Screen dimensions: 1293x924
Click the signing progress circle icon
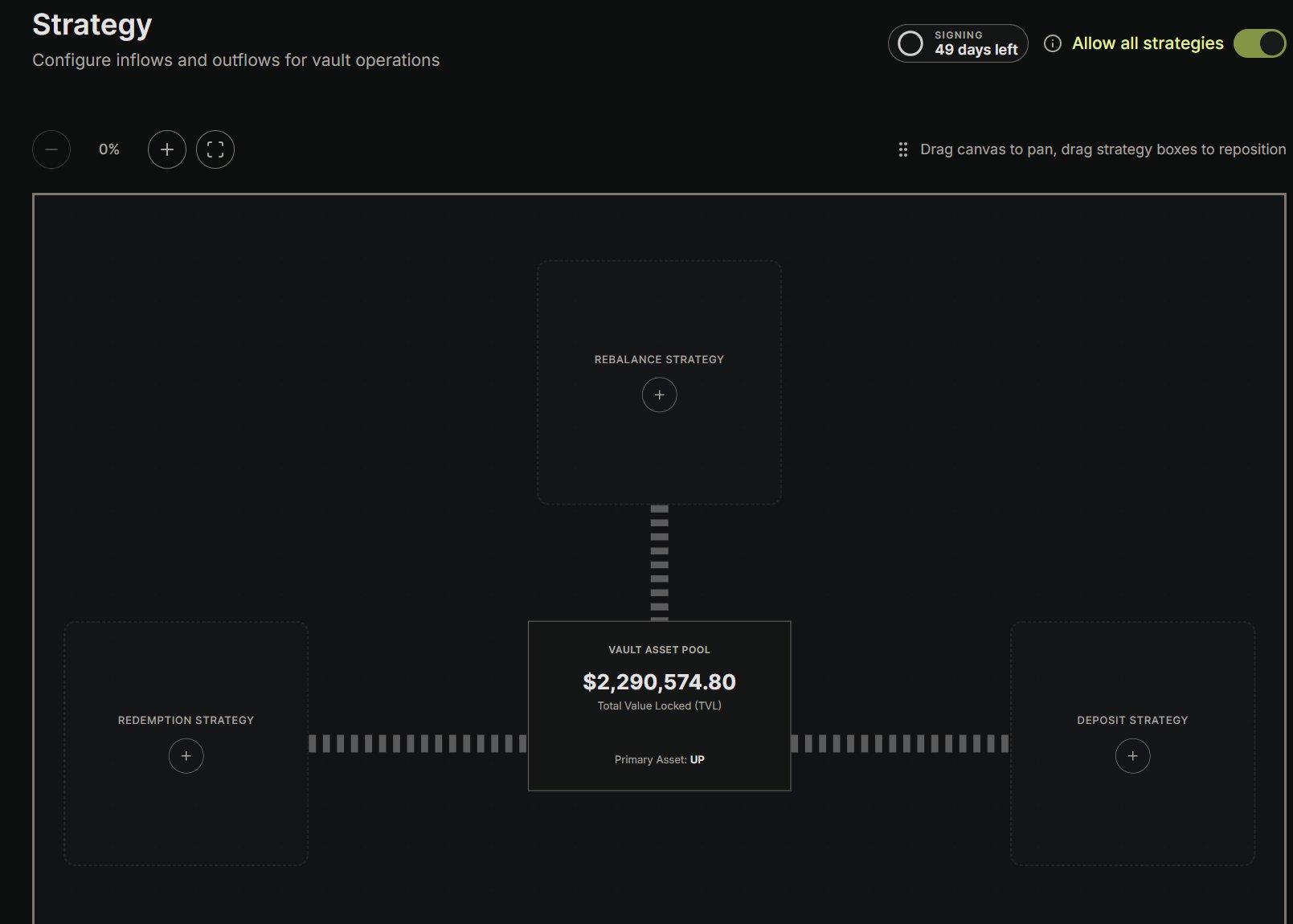point(910,43)
